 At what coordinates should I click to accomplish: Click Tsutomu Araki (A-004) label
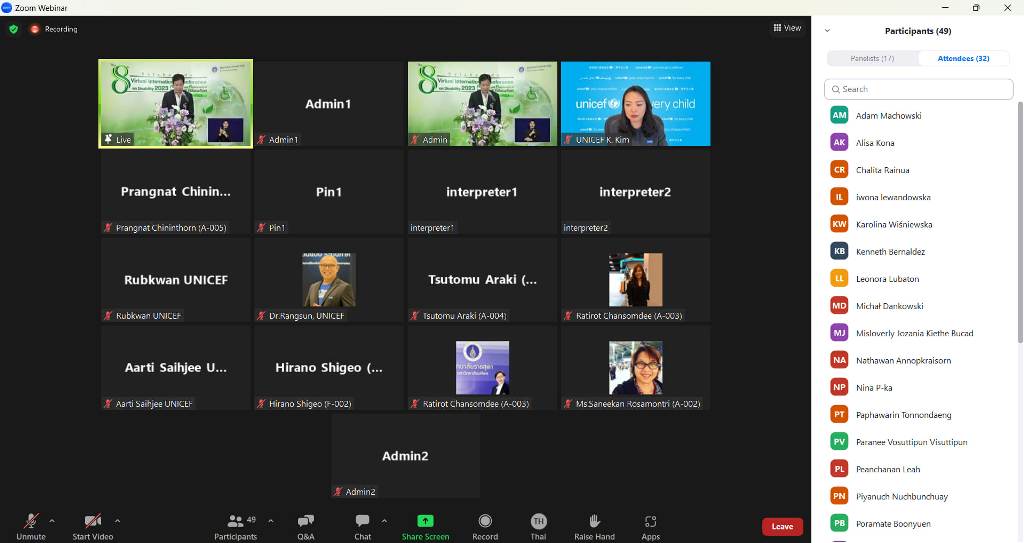(x=464, y=316)
